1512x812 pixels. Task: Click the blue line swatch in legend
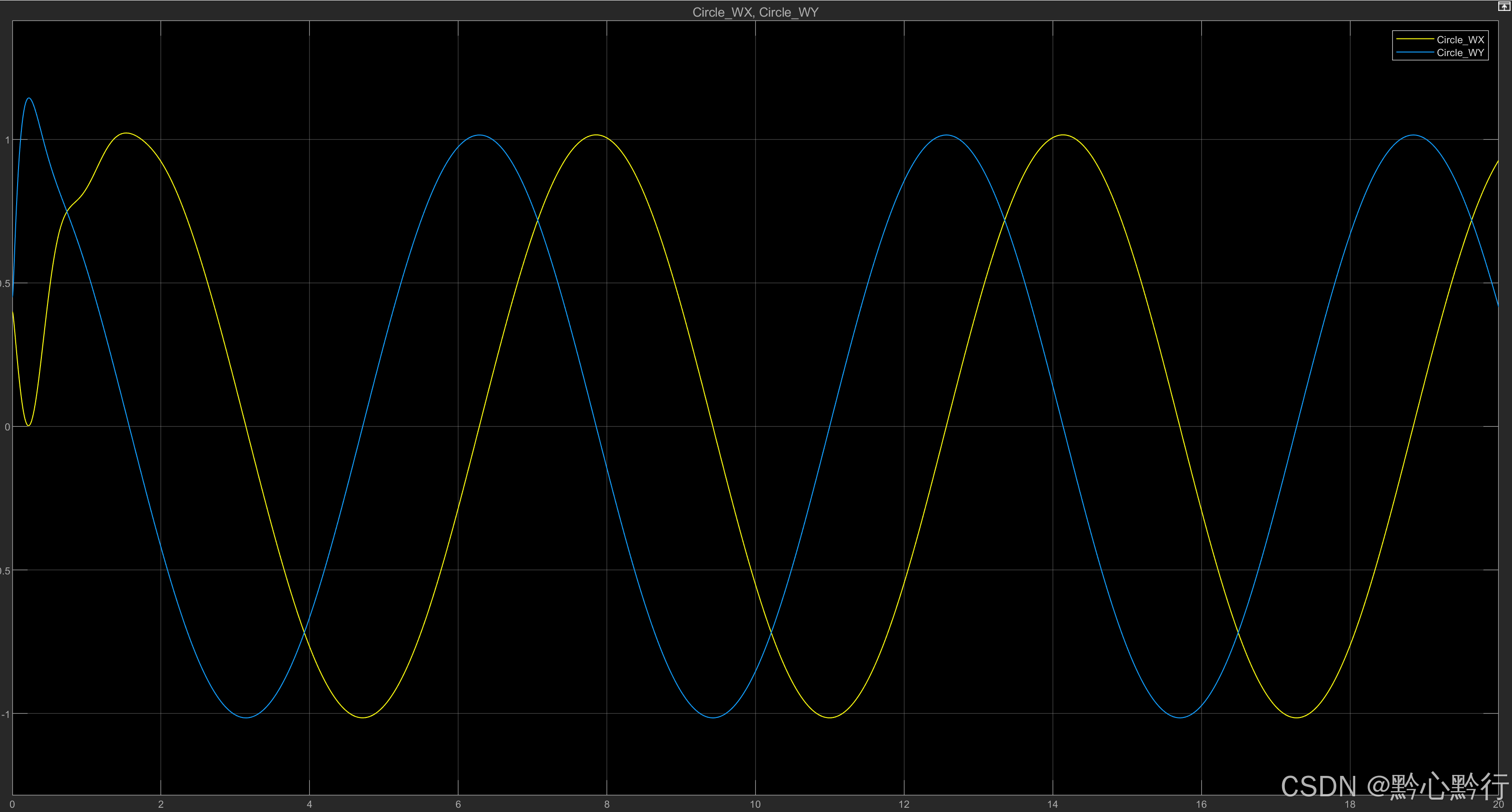click(1414, 53)
